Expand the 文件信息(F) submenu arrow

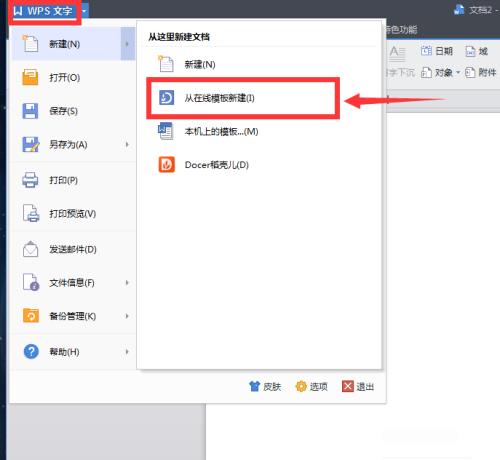127,283
